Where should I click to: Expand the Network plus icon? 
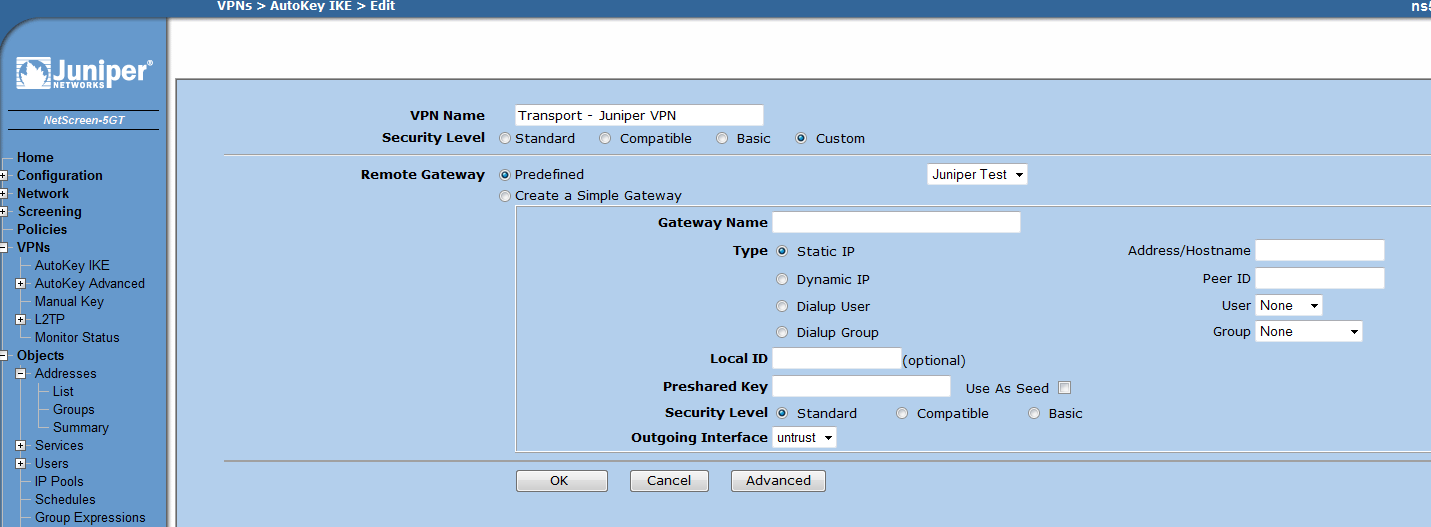4,194
